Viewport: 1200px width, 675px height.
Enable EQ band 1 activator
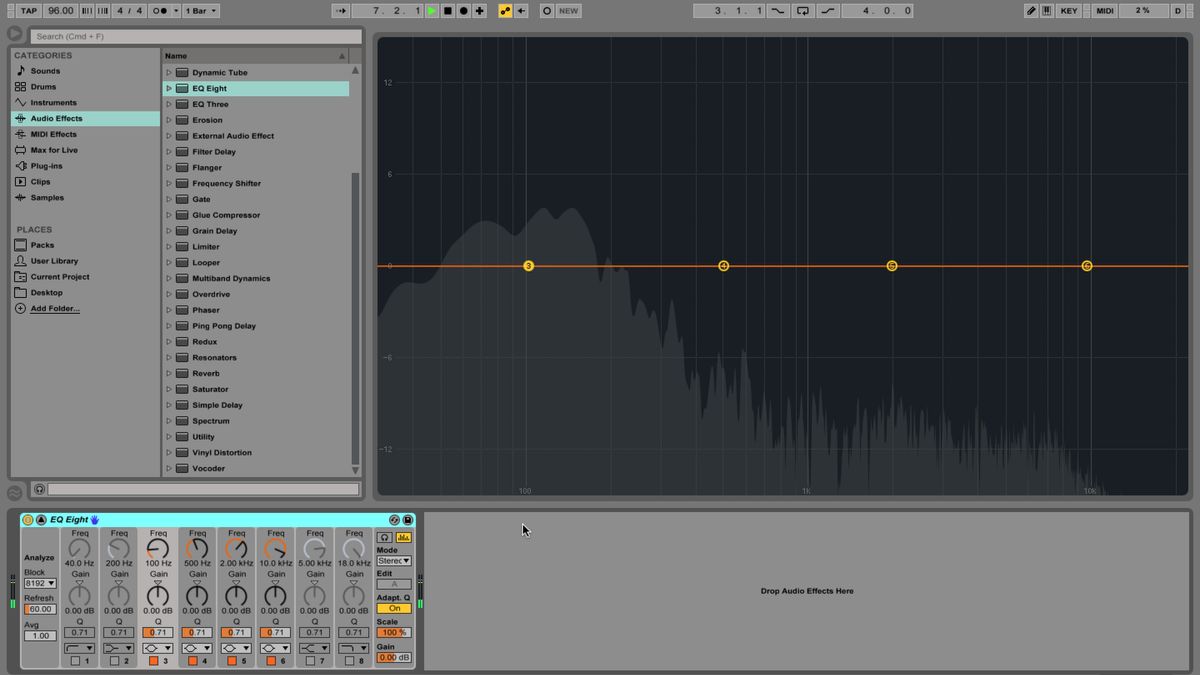tap(75, 661)
